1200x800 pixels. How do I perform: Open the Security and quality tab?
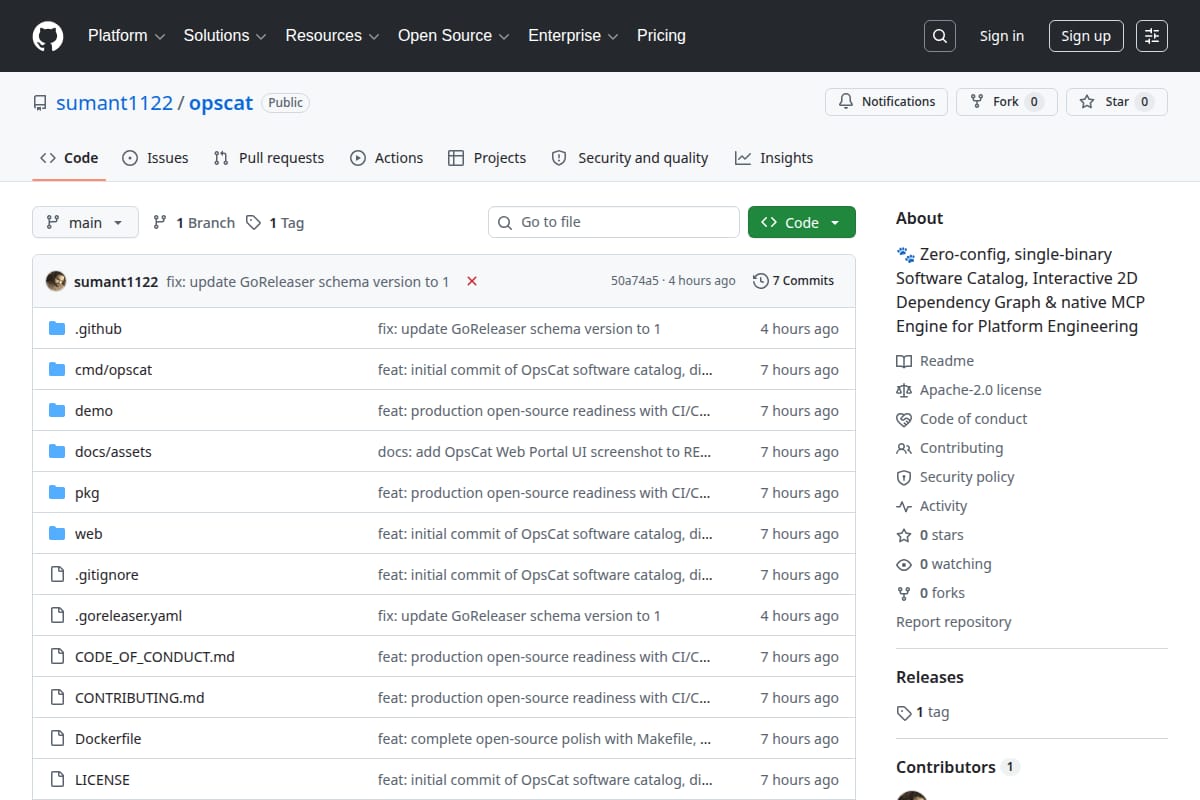[x=630, y=158]
